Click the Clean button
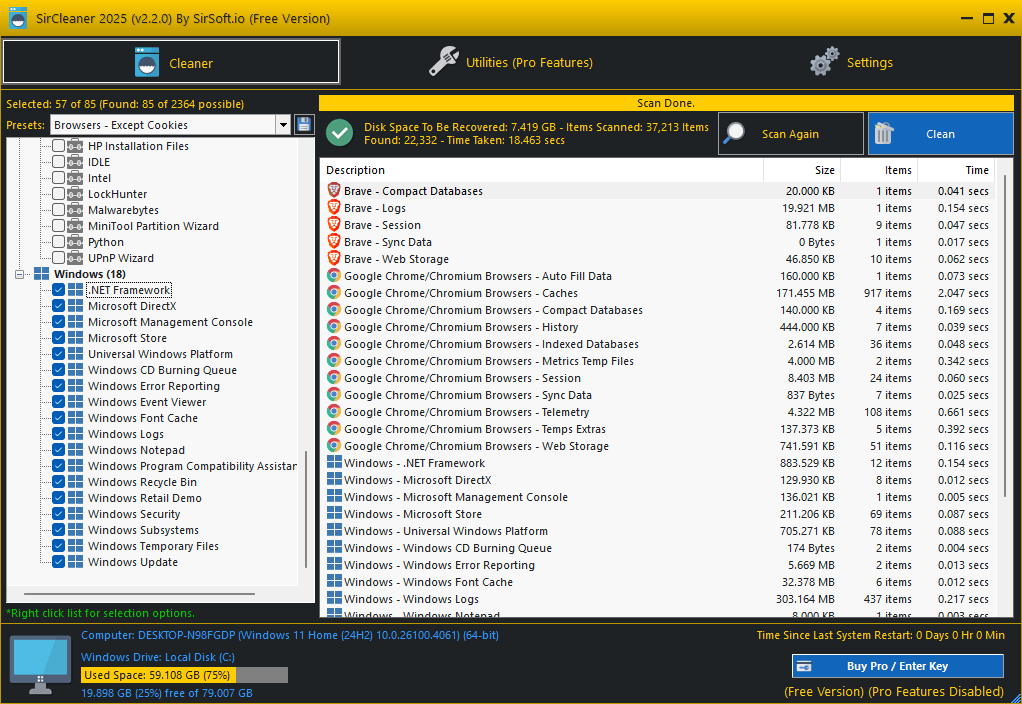 click(x=941, y=134)
